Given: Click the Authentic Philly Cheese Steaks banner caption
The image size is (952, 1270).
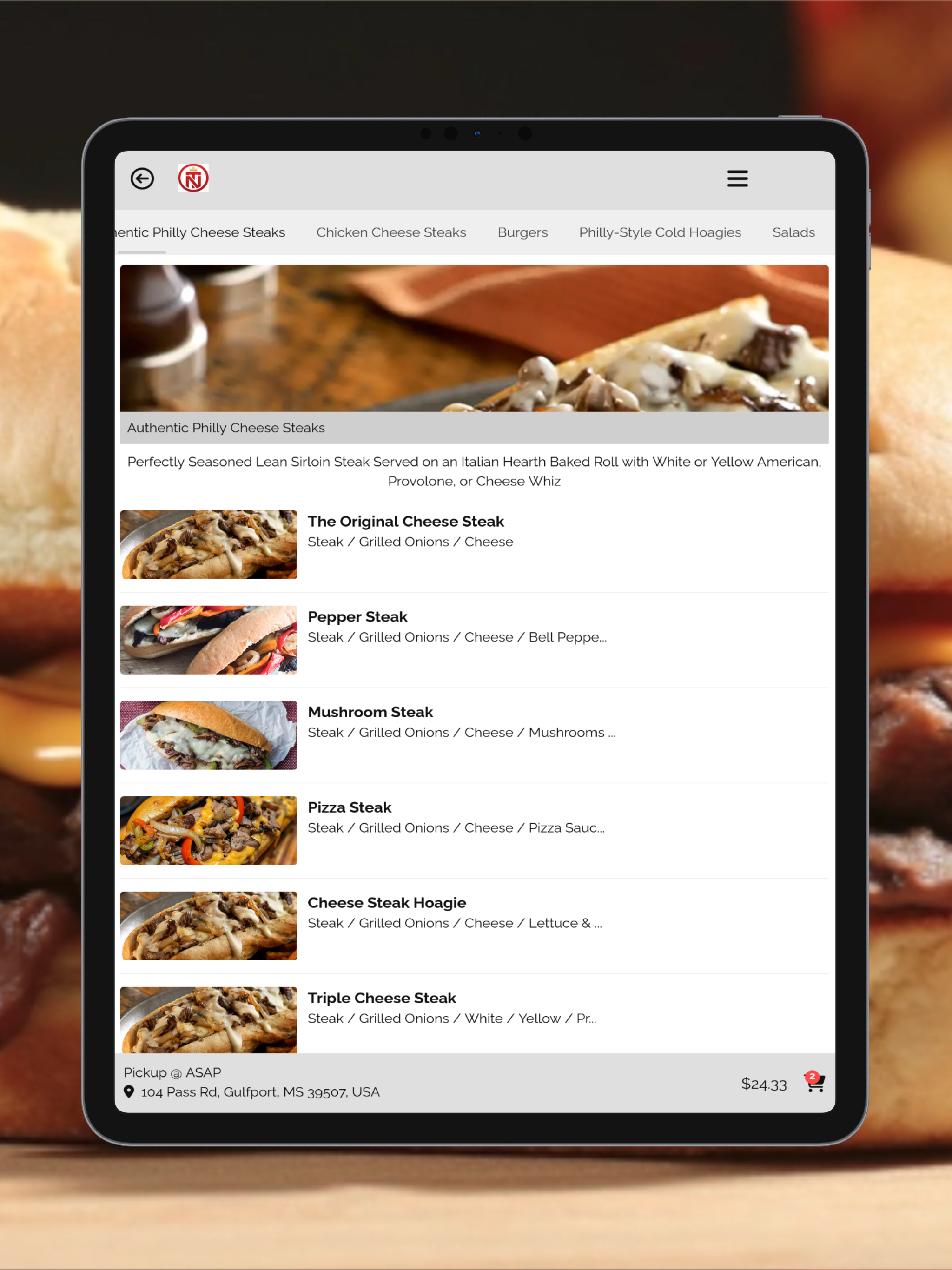Looking at the screenshot, I should pyautogui.click(x=225, y=428).
